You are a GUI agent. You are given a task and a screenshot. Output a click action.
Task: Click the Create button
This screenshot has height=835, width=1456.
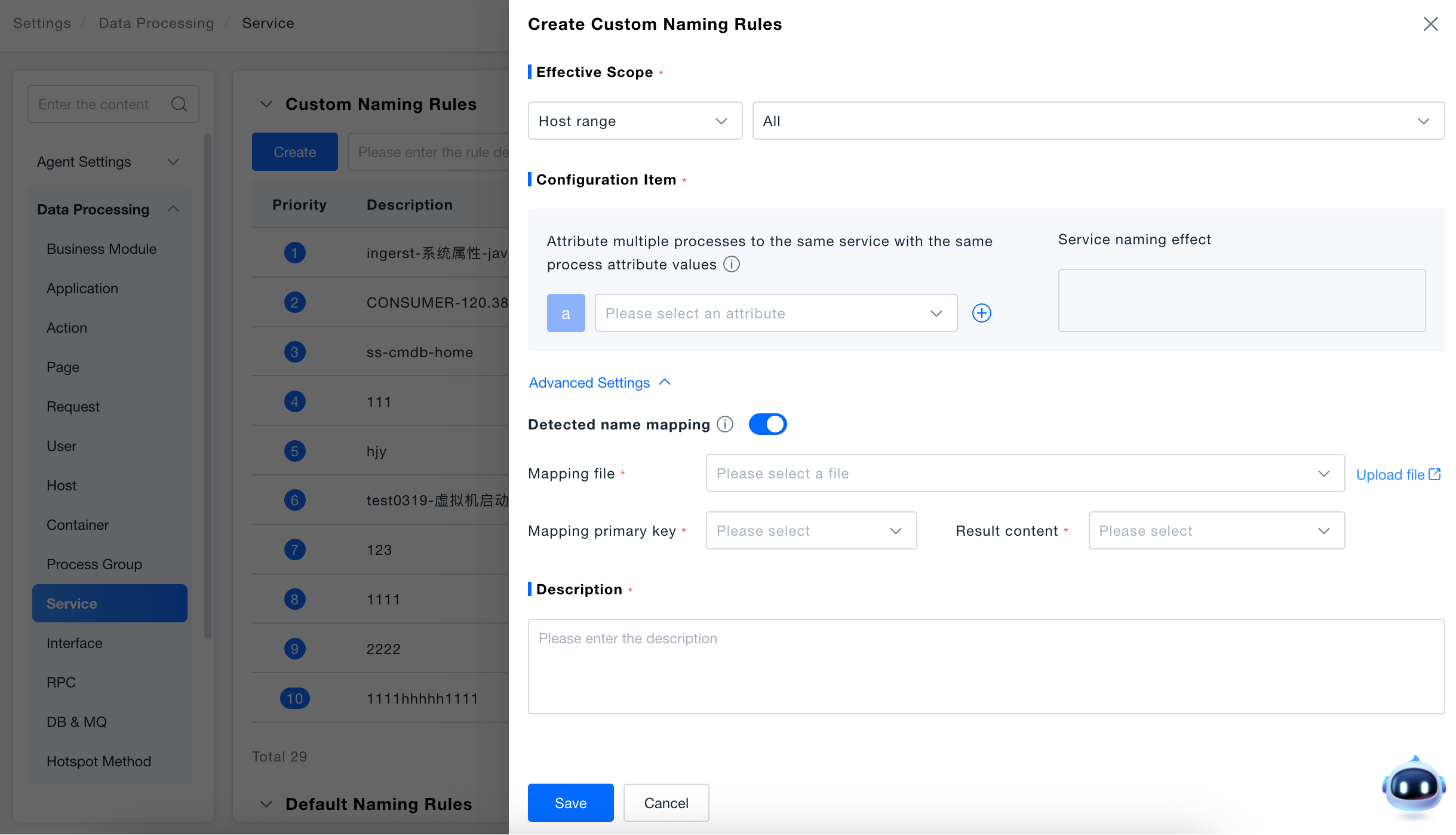(294, 152)
